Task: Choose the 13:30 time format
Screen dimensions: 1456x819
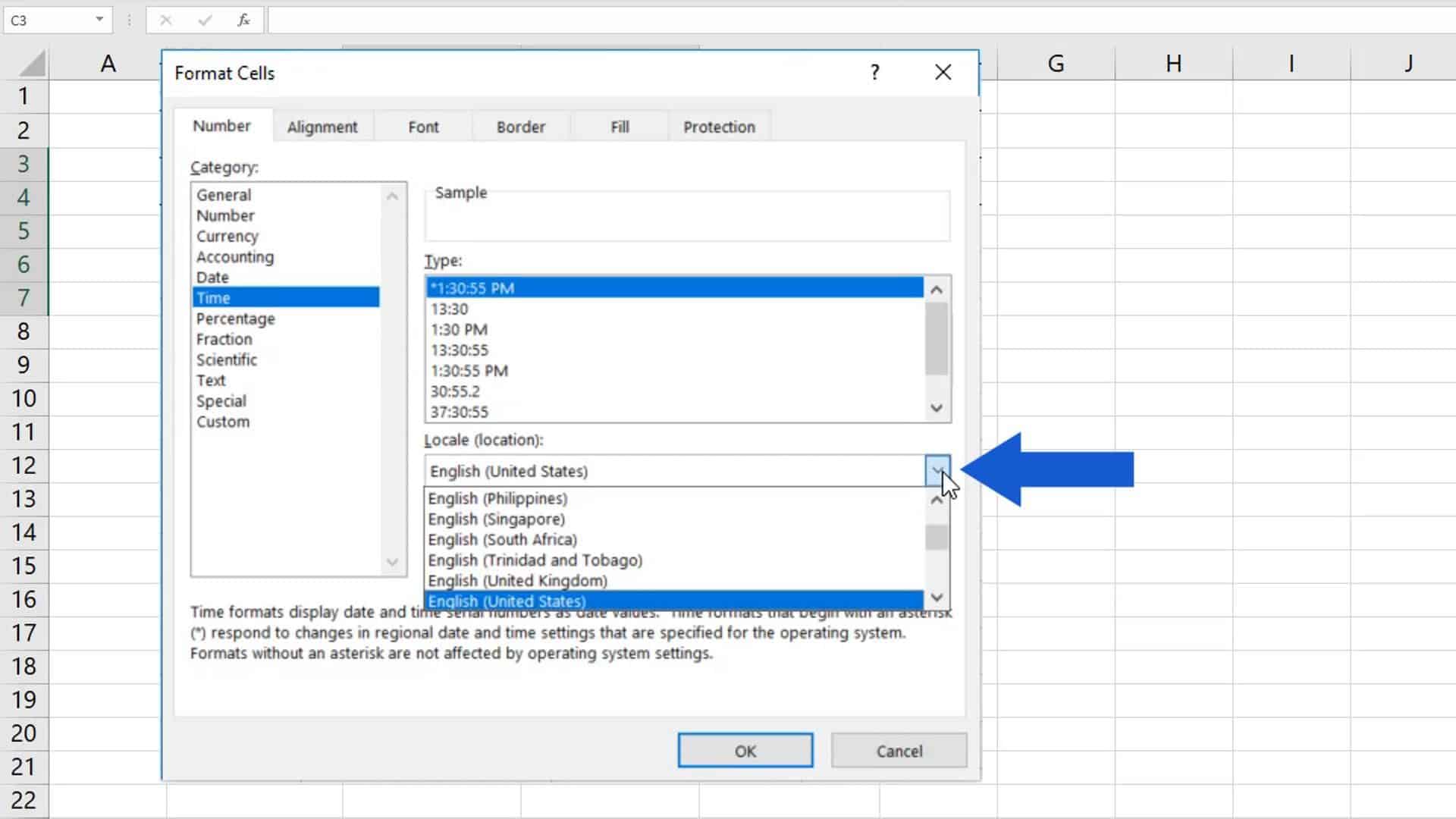Action: (449, 309)
